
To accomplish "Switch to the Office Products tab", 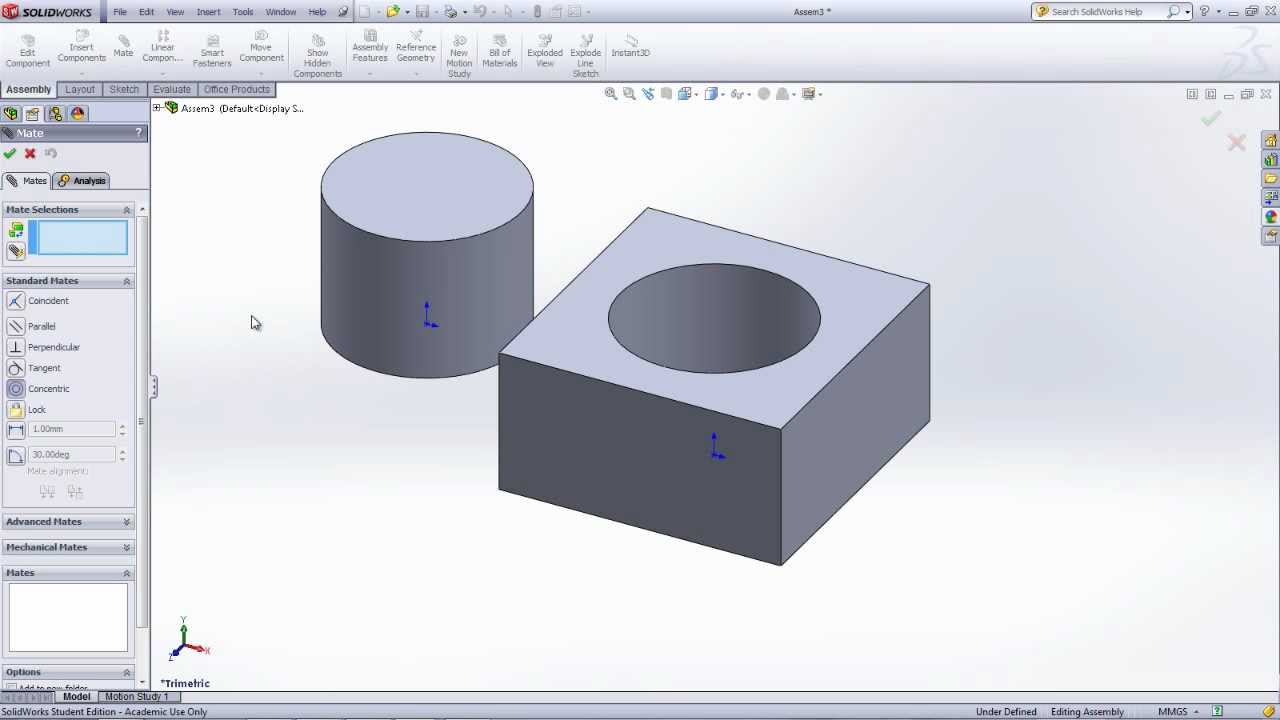I will click(237, 89).
